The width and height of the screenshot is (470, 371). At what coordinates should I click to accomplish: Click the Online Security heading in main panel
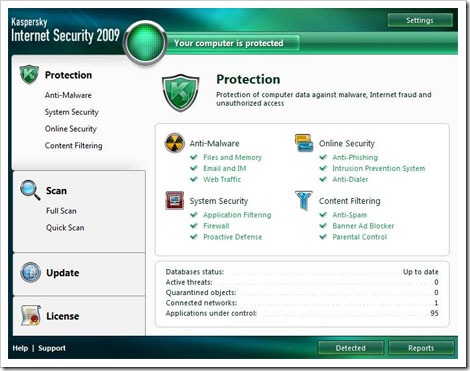tap(347, 143)
